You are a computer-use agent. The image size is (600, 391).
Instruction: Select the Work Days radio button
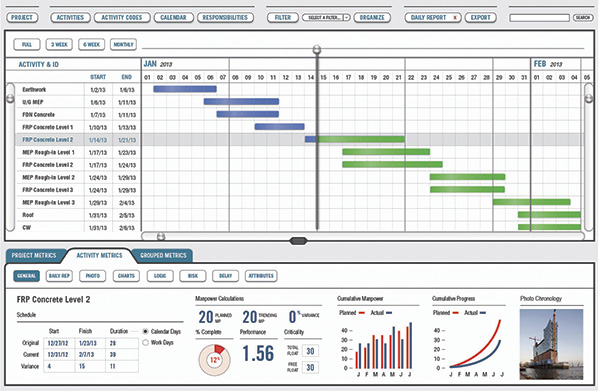[145, 342]
